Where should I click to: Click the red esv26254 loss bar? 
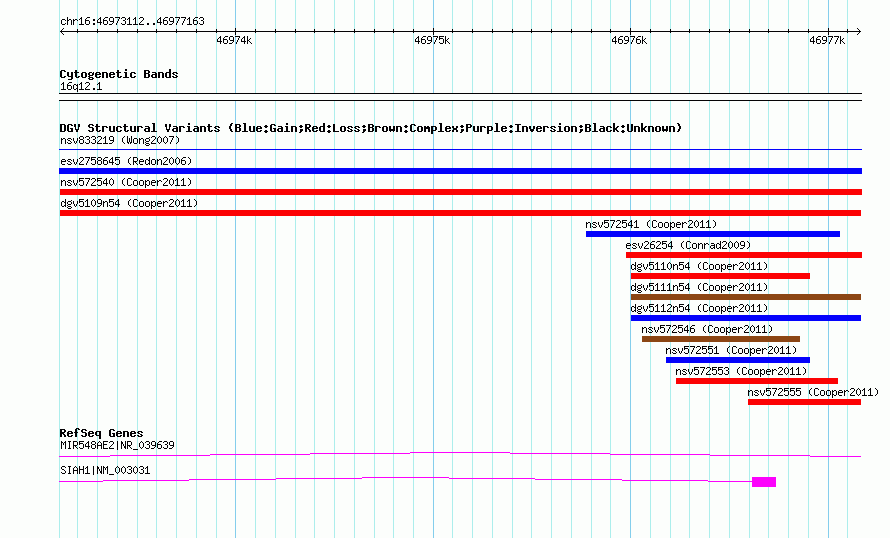click(x=744, y=255)
